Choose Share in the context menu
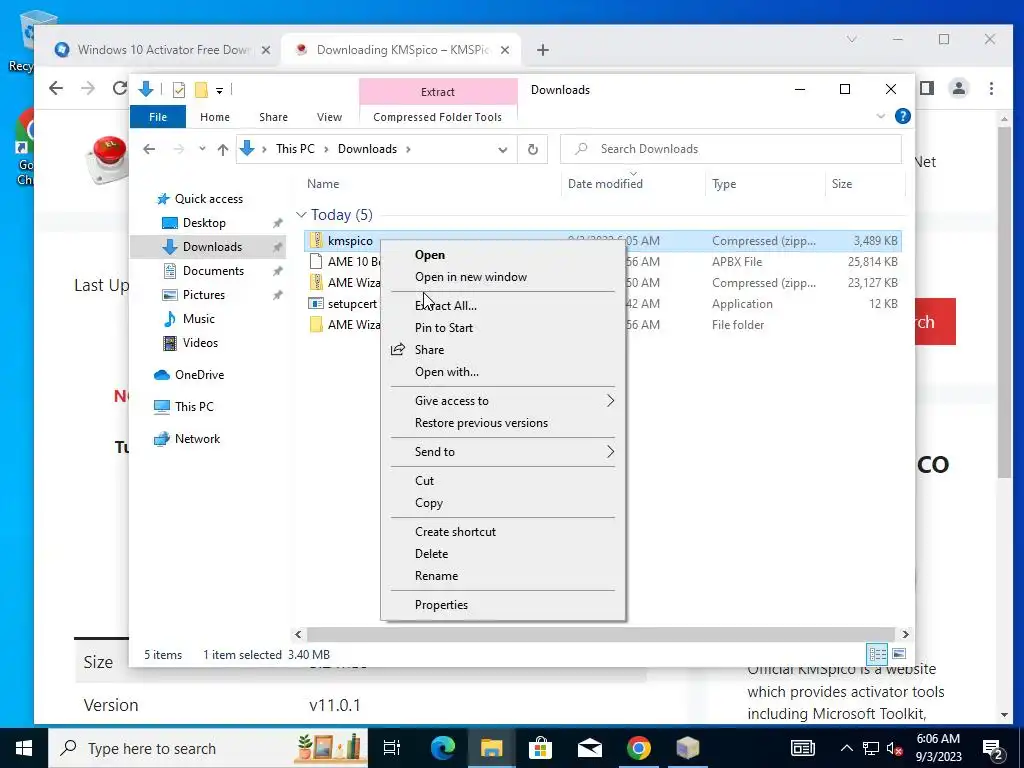 429,350
